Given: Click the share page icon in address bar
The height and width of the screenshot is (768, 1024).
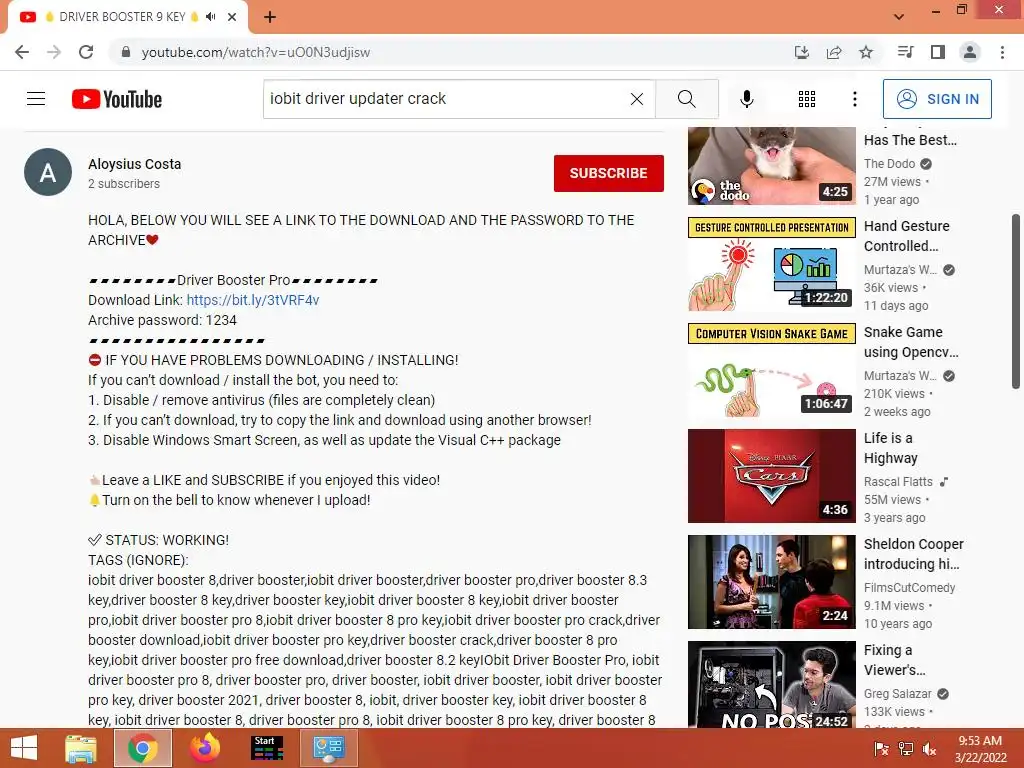Looking at the screenshot, I should click(x=834, y=52).
